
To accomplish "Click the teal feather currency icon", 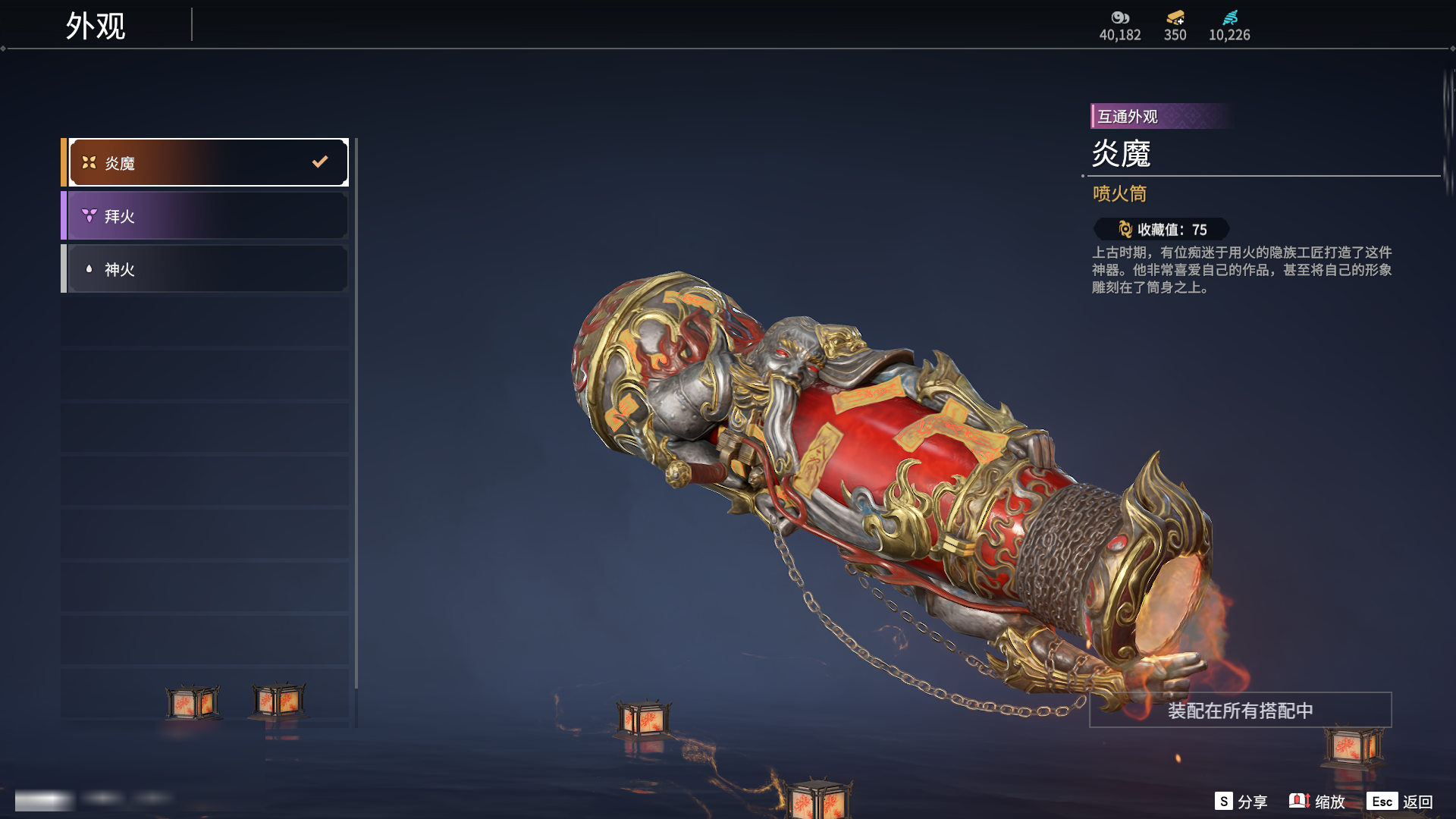I will pos(1230,17).
